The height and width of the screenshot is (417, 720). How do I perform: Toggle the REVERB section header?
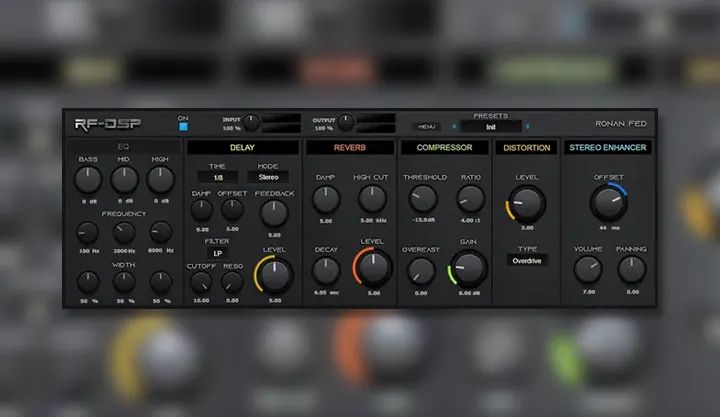click(x=350, y=147)
